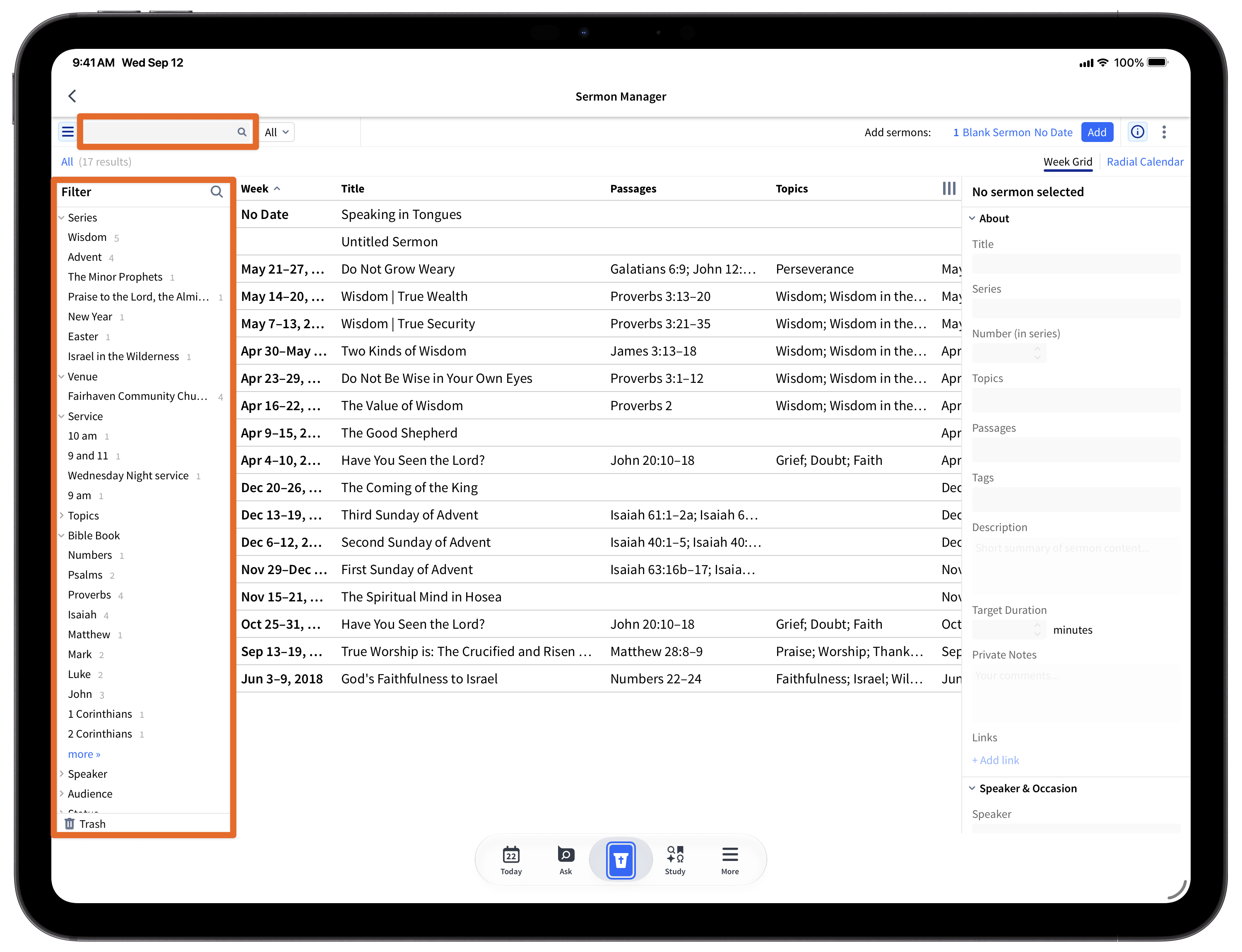1242x952 pixels.
Task: Click the Trash icon in filter panel
Action: [x=70, y=823]
